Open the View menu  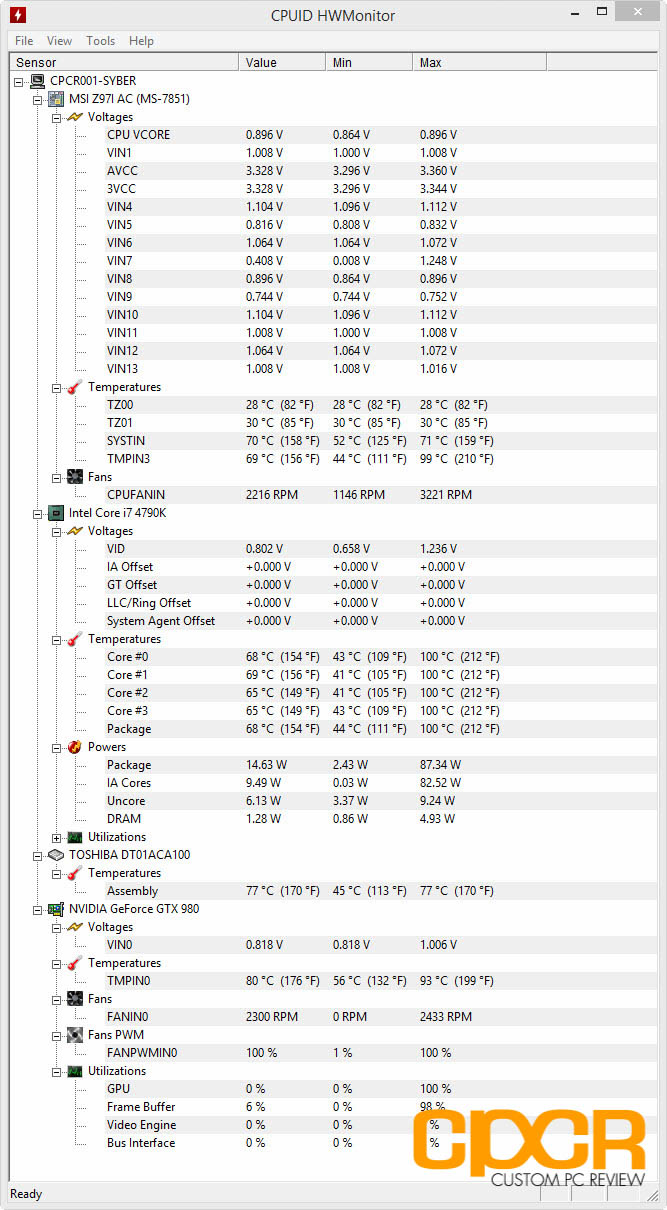pyautogui.click(x=59, y=41)
